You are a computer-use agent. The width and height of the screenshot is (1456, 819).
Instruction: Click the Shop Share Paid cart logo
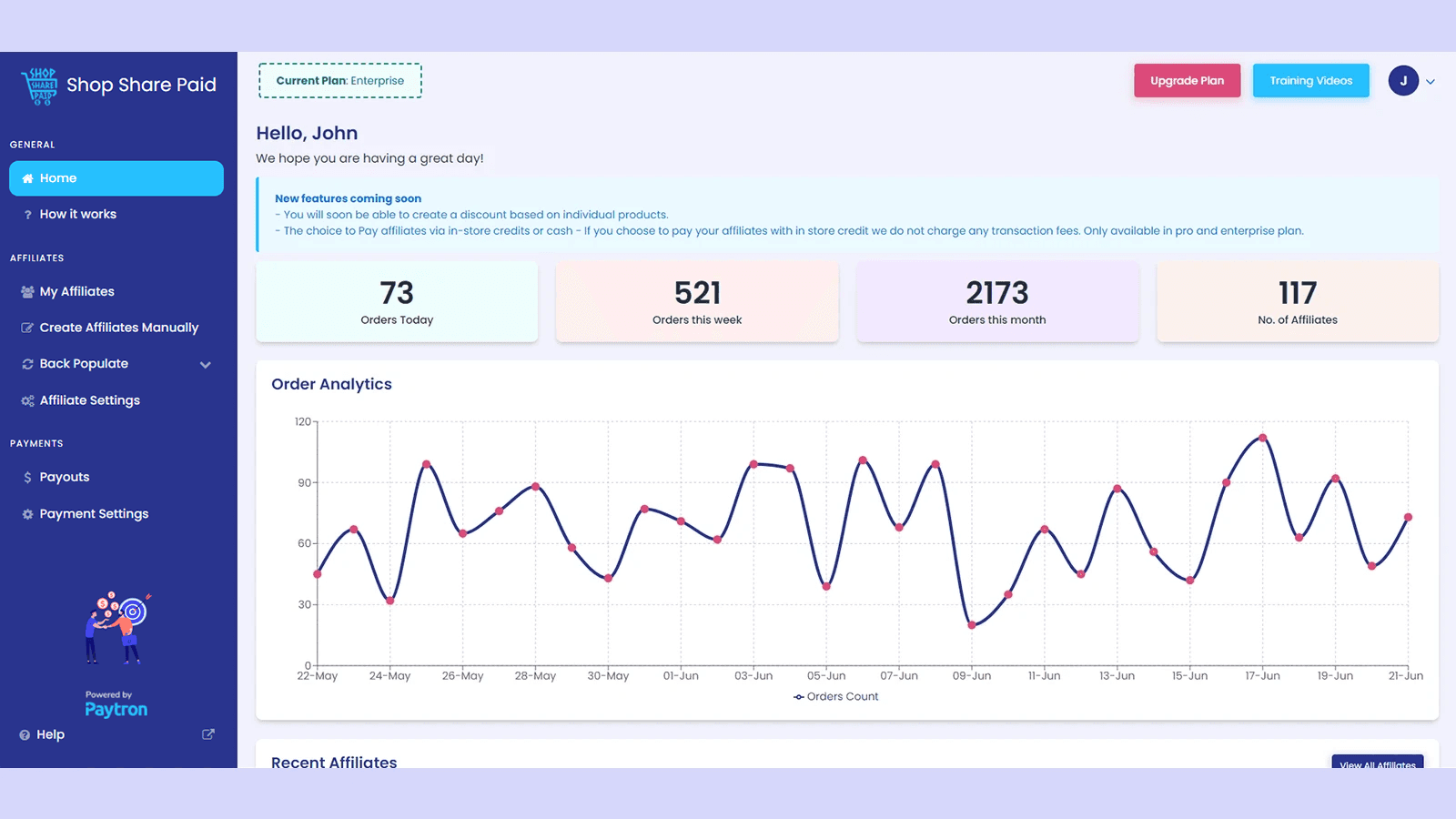[x=38, y=85]
